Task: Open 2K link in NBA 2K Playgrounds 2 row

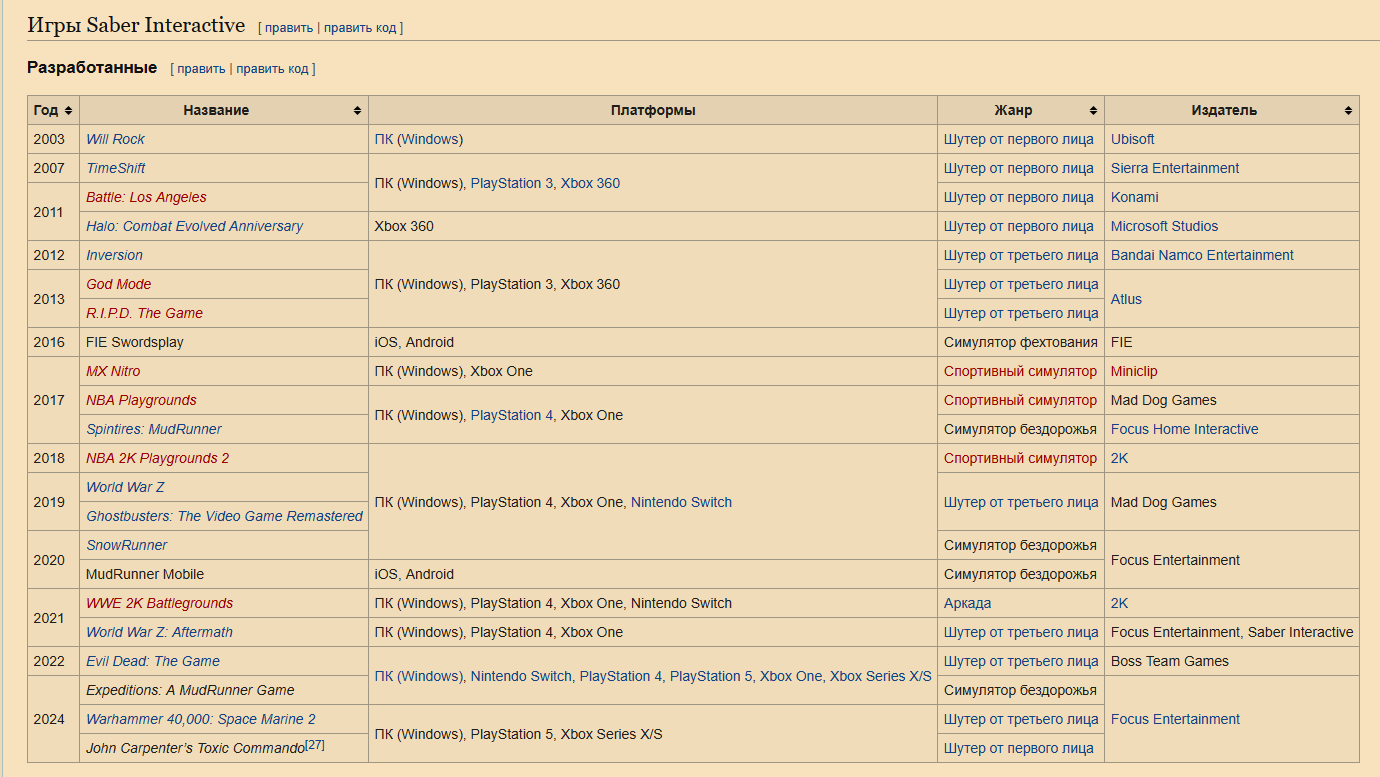Action: point(1119,458)
